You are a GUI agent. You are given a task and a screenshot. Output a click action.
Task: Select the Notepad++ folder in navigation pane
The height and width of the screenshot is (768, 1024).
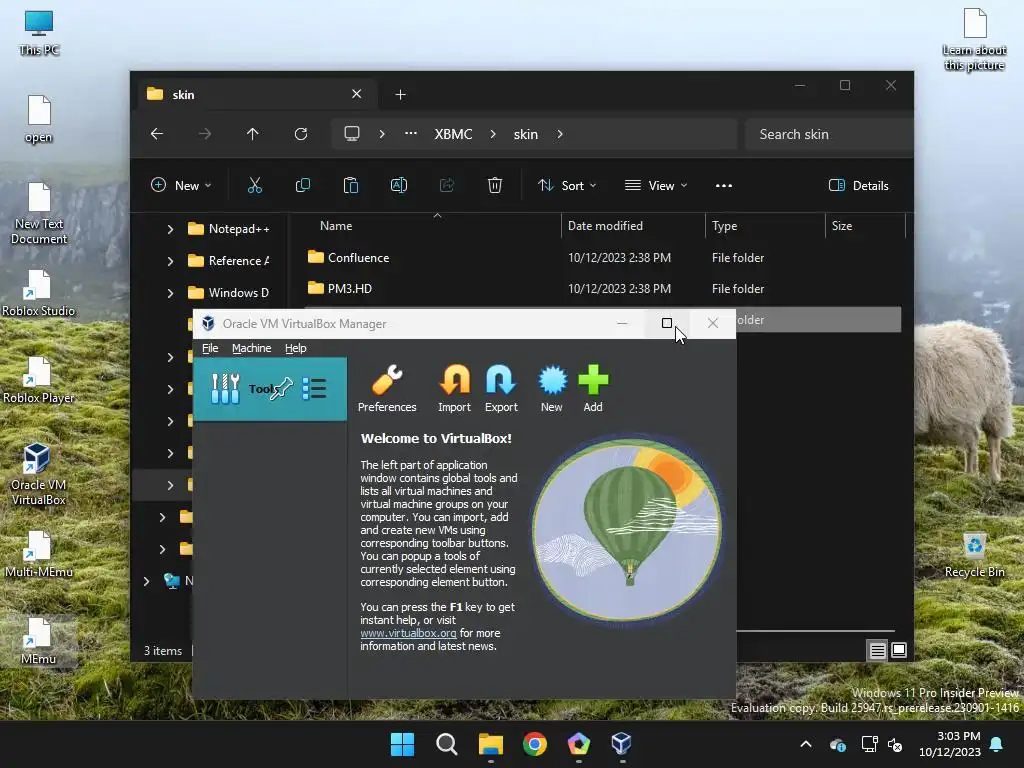click(229, 229)
